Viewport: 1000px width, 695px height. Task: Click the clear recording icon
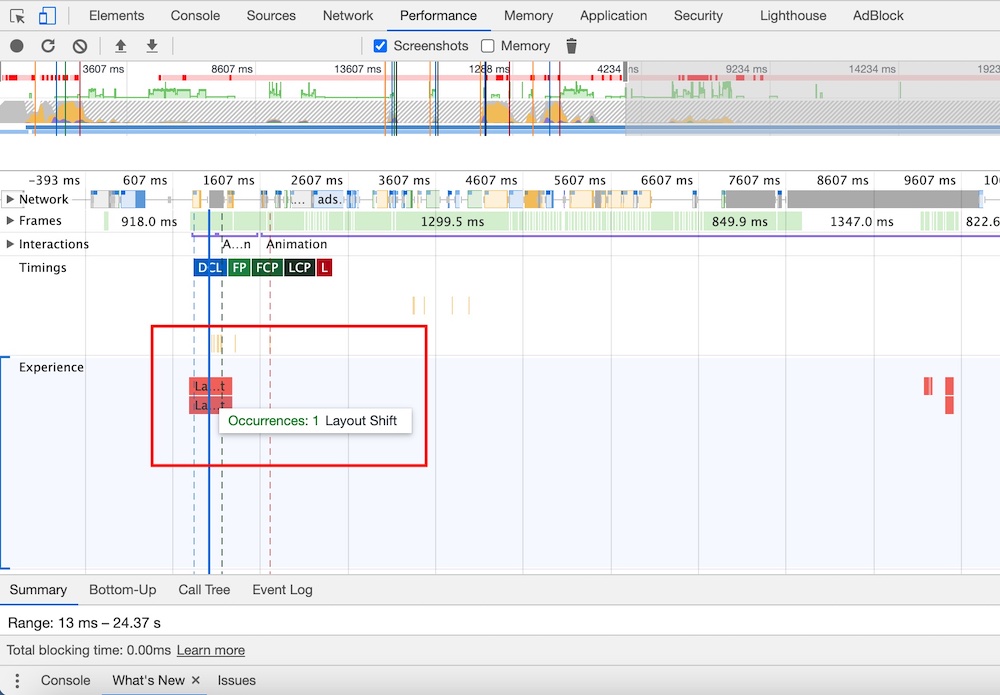click(80, 46)
